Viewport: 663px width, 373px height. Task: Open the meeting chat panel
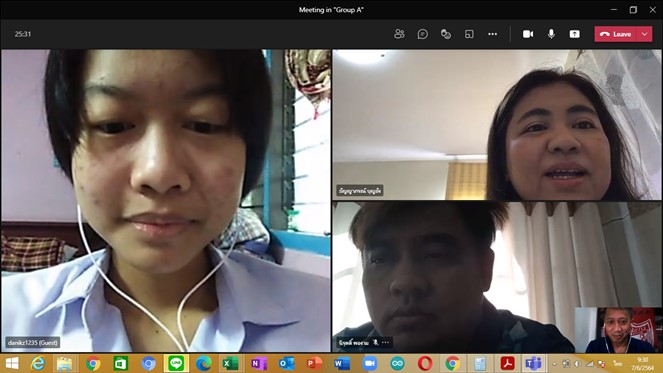pyautogui.click(x=422, y=34)
